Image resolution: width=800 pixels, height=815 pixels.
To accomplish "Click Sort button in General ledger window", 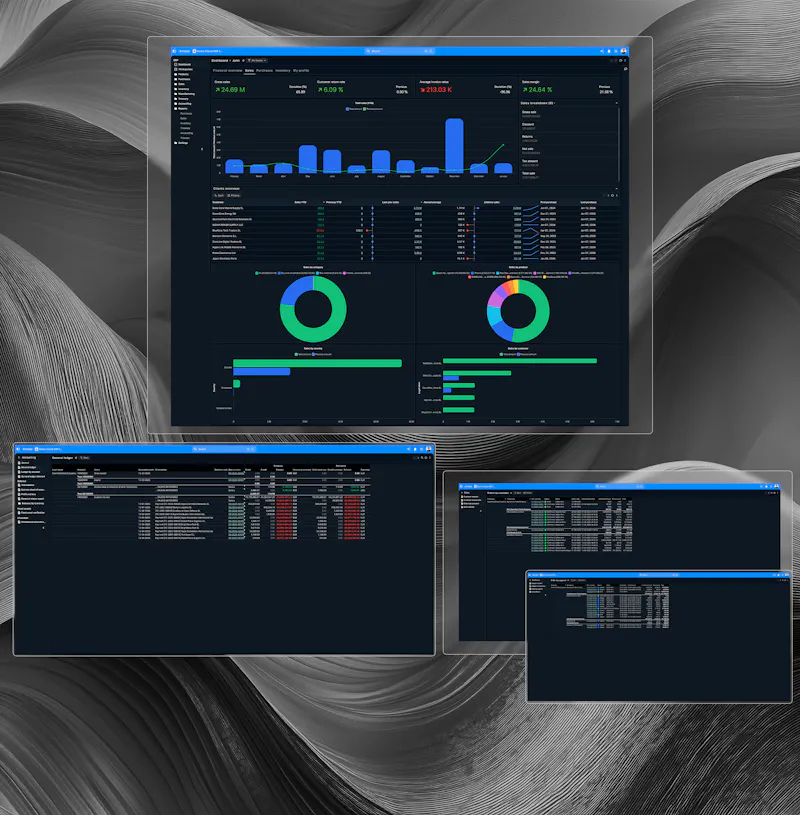I will 85,458.
